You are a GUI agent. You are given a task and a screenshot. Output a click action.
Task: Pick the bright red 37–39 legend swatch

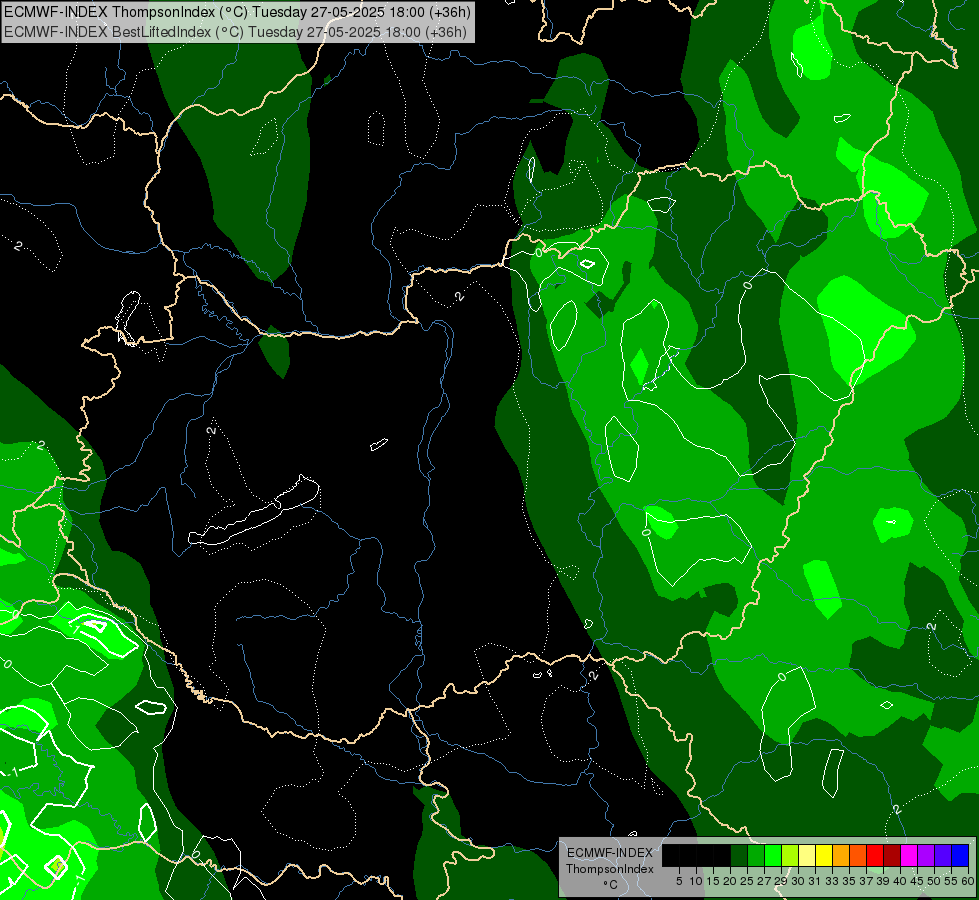[875, 855]
